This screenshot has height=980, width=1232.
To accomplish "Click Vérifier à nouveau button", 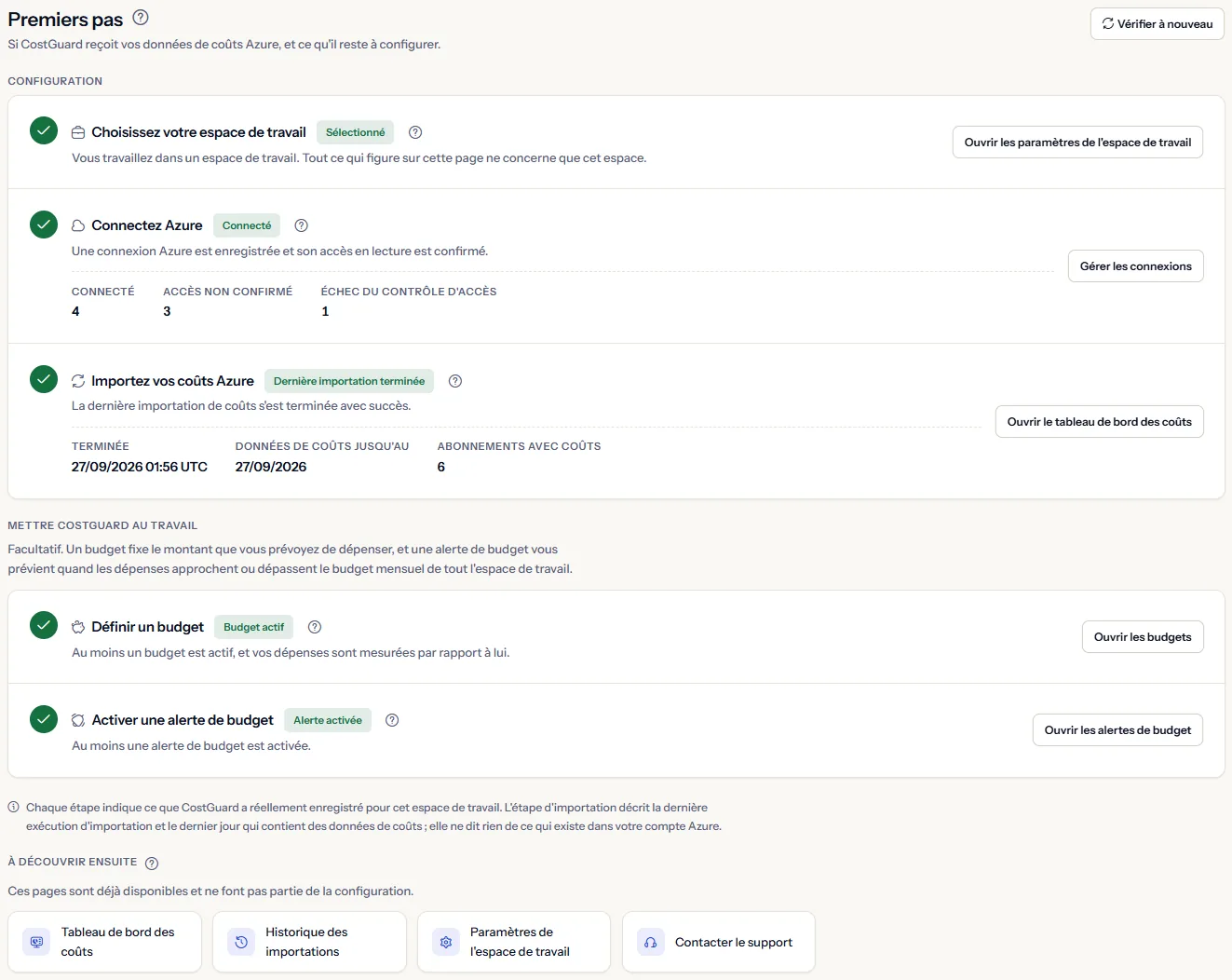I will (1157, 24).
